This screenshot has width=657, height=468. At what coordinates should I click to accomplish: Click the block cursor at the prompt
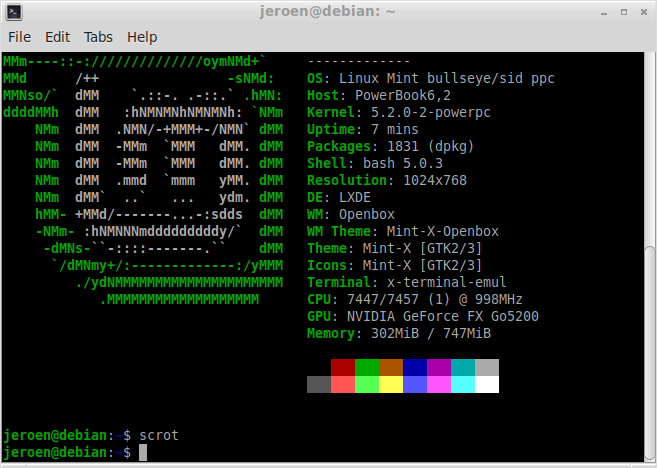143,452
